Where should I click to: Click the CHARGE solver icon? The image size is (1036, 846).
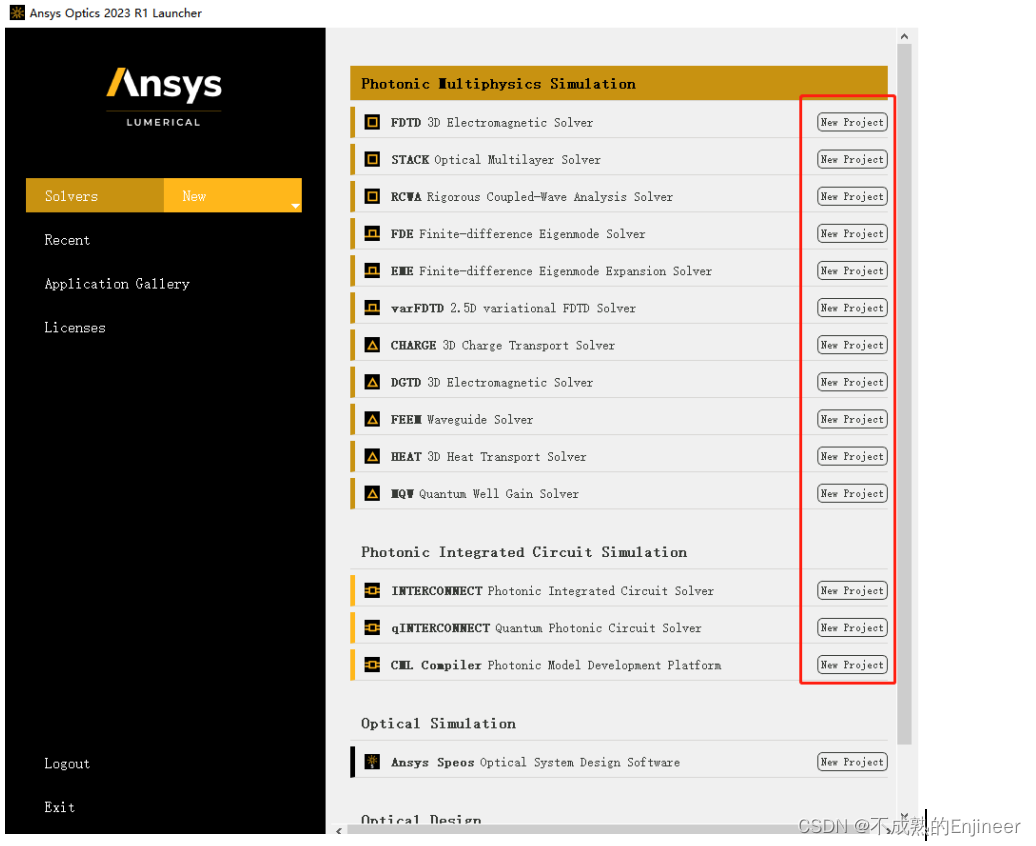pos(373,345)
